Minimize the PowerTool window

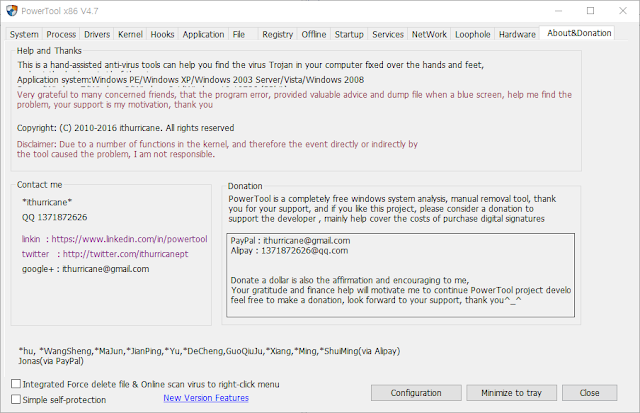[558, 11]
